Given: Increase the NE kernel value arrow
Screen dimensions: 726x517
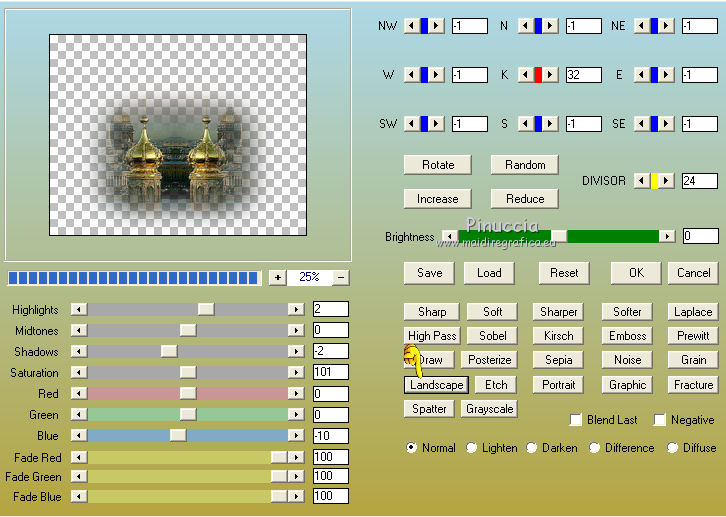Looking at the screenshot, I should [666, 25].
